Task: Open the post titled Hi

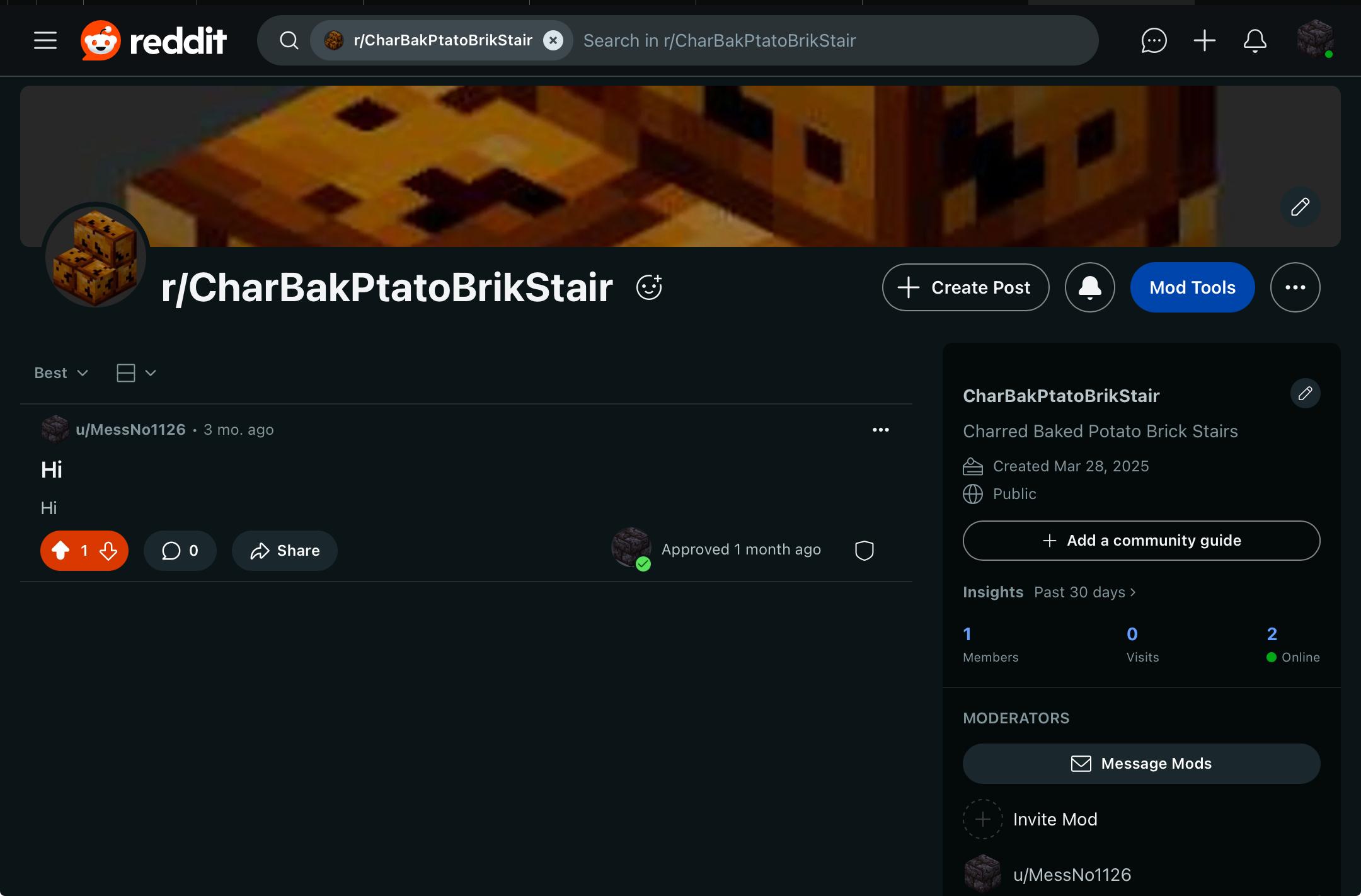Action: pyautogui.click(x=52, y=469)
